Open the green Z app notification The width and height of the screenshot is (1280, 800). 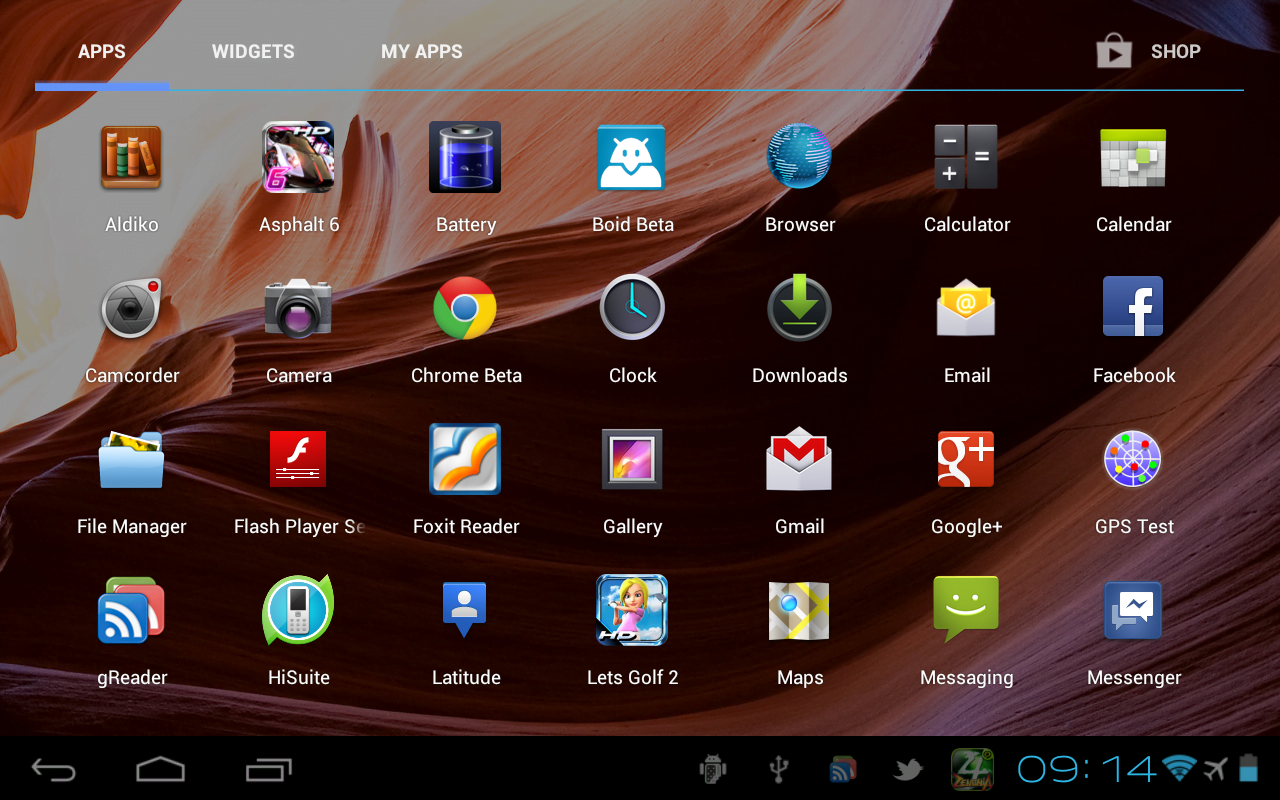tap(972, 769)
